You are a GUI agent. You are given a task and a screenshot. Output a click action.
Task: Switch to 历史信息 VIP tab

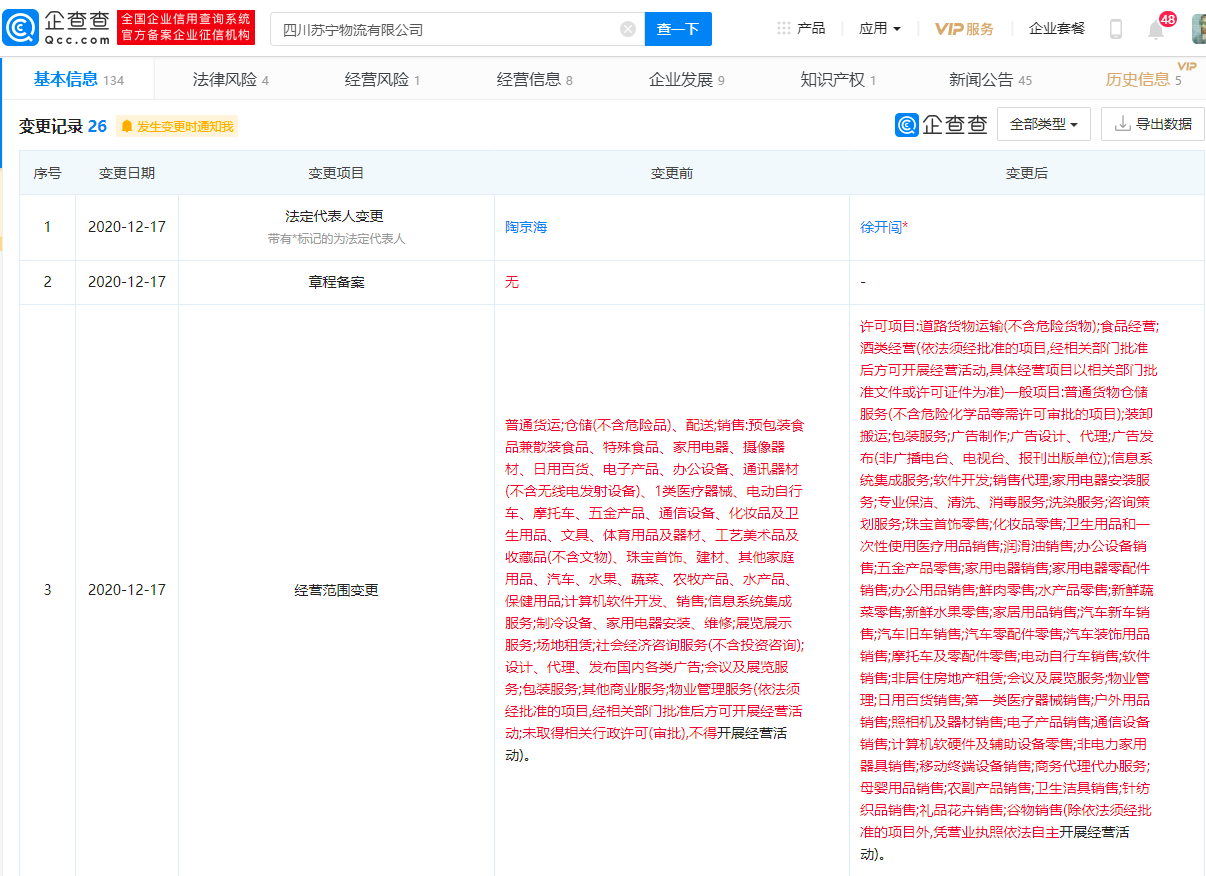pos(1143,79)
